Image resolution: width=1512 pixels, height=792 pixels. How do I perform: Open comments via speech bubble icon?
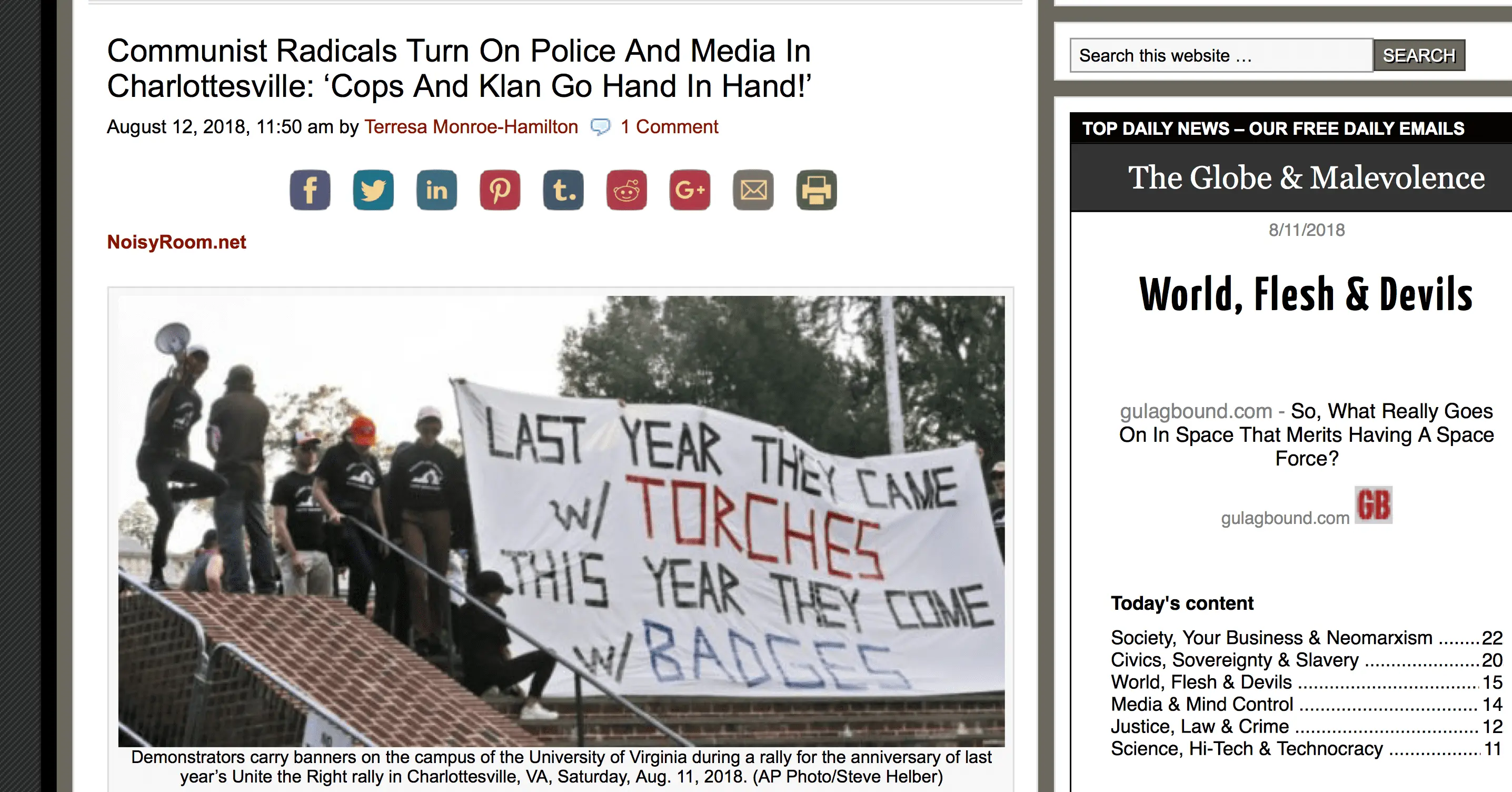(600, 127)
